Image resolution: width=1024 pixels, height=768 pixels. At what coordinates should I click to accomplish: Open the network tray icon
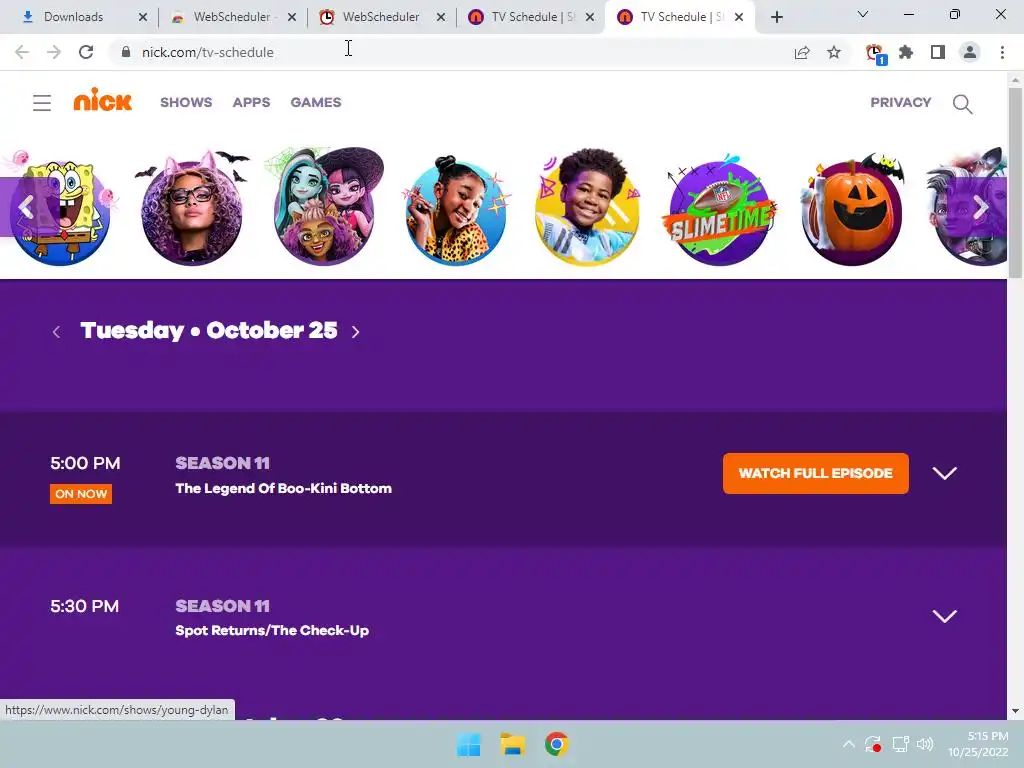pos(901,744)
